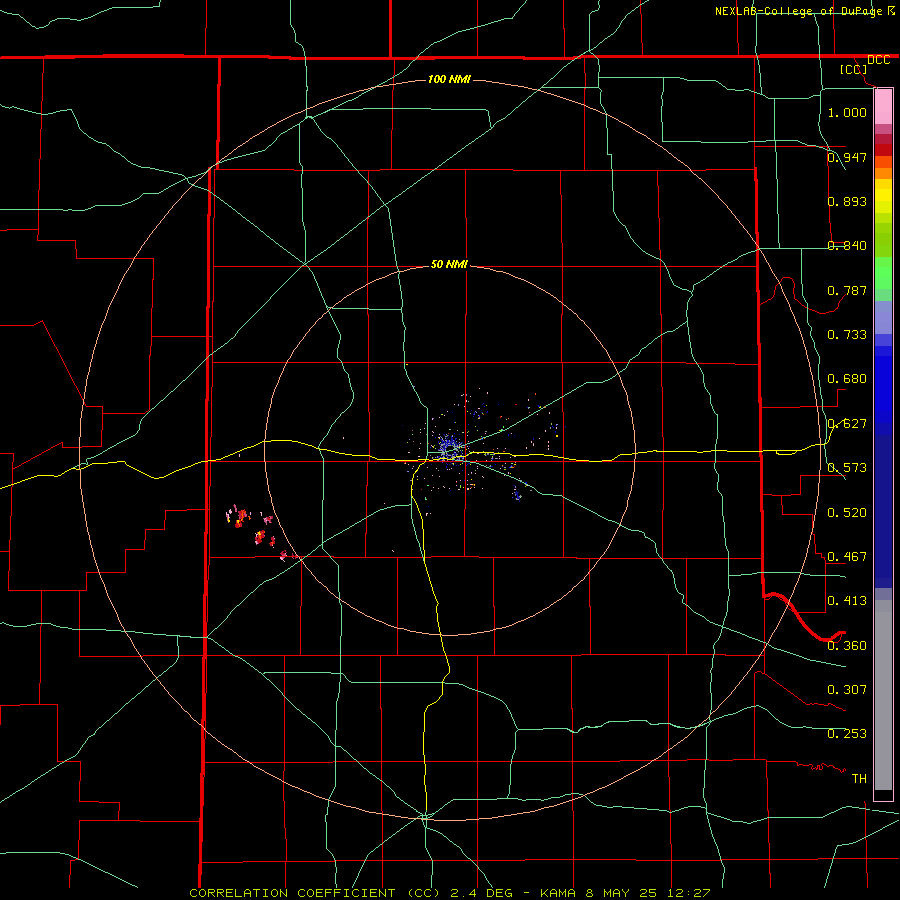Click the TH threshold label
The width and height of the screenshot is (900, 900).
point(859,778)
